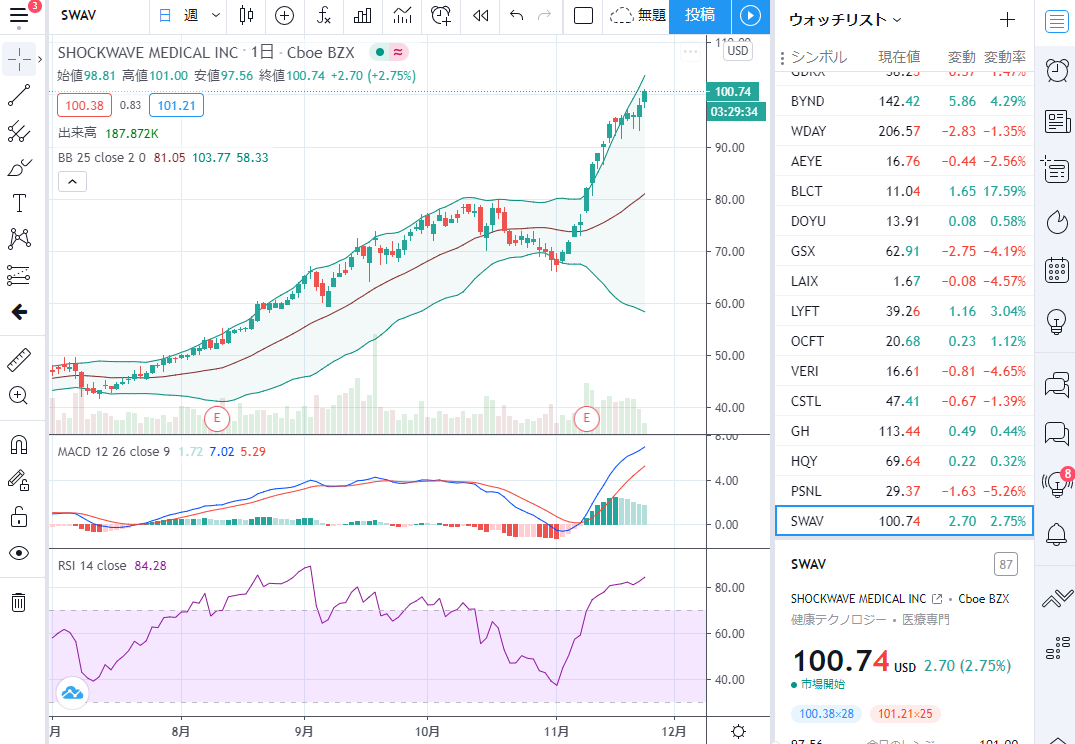
Task: Open ideas lightbulb sidebar icon
Action: point(1056,321)
